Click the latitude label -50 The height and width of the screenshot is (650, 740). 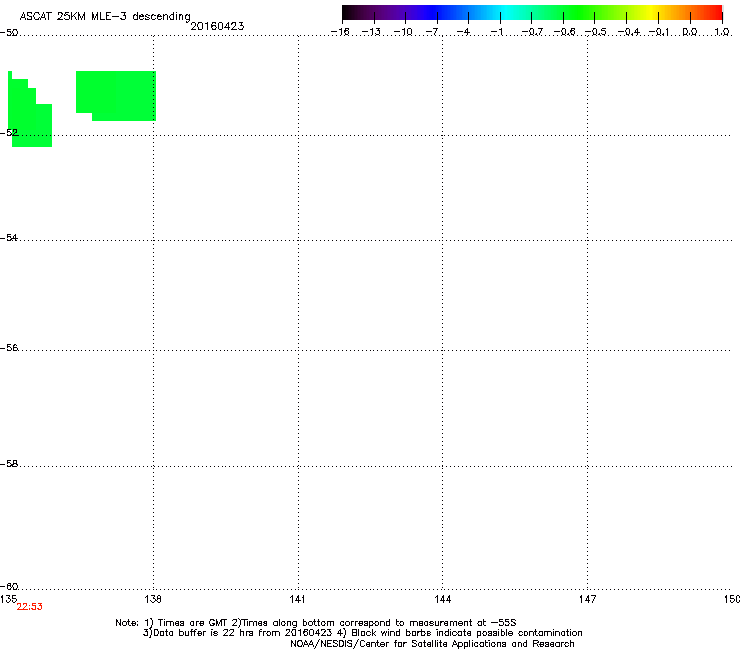pos(9,33)
